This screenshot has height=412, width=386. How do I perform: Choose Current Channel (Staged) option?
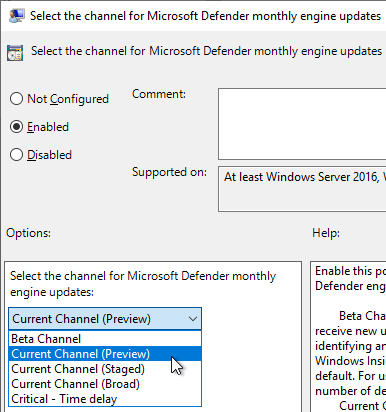click(x=105, y=369)
